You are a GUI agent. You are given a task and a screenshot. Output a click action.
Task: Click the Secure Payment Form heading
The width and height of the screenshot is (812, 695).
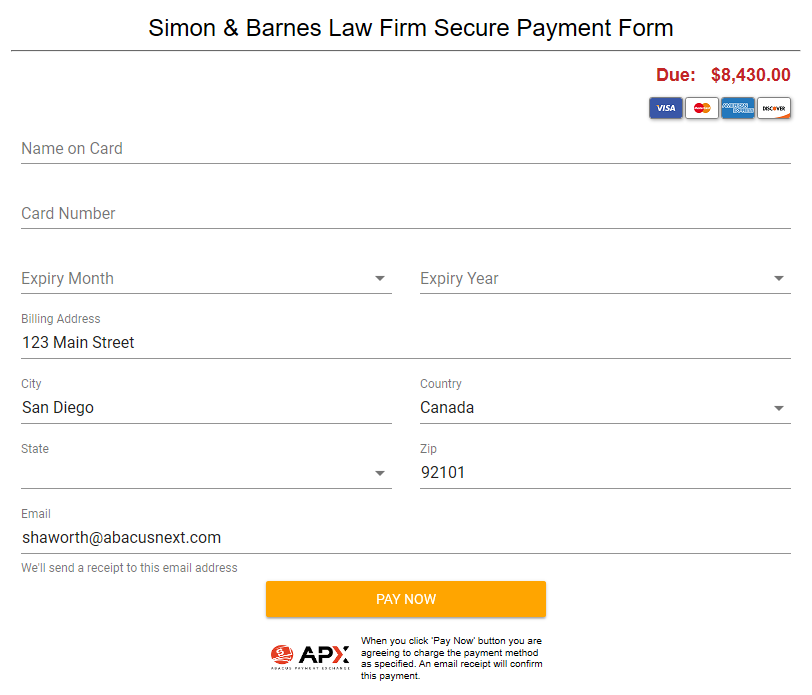[411, 28]
